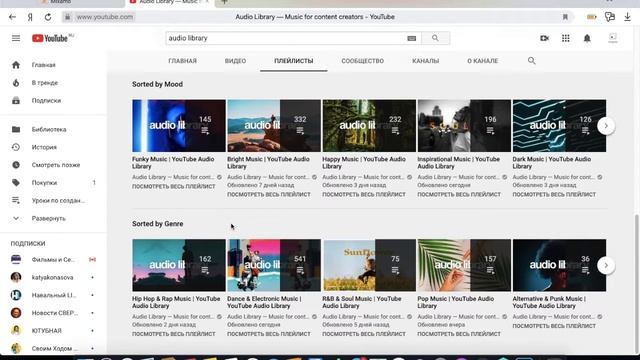The width and height of the screenshot is (640, 360).
Task: Select the ПЛЕЙЛИСТЫ channel tab
Action: [x=293, y=61]
